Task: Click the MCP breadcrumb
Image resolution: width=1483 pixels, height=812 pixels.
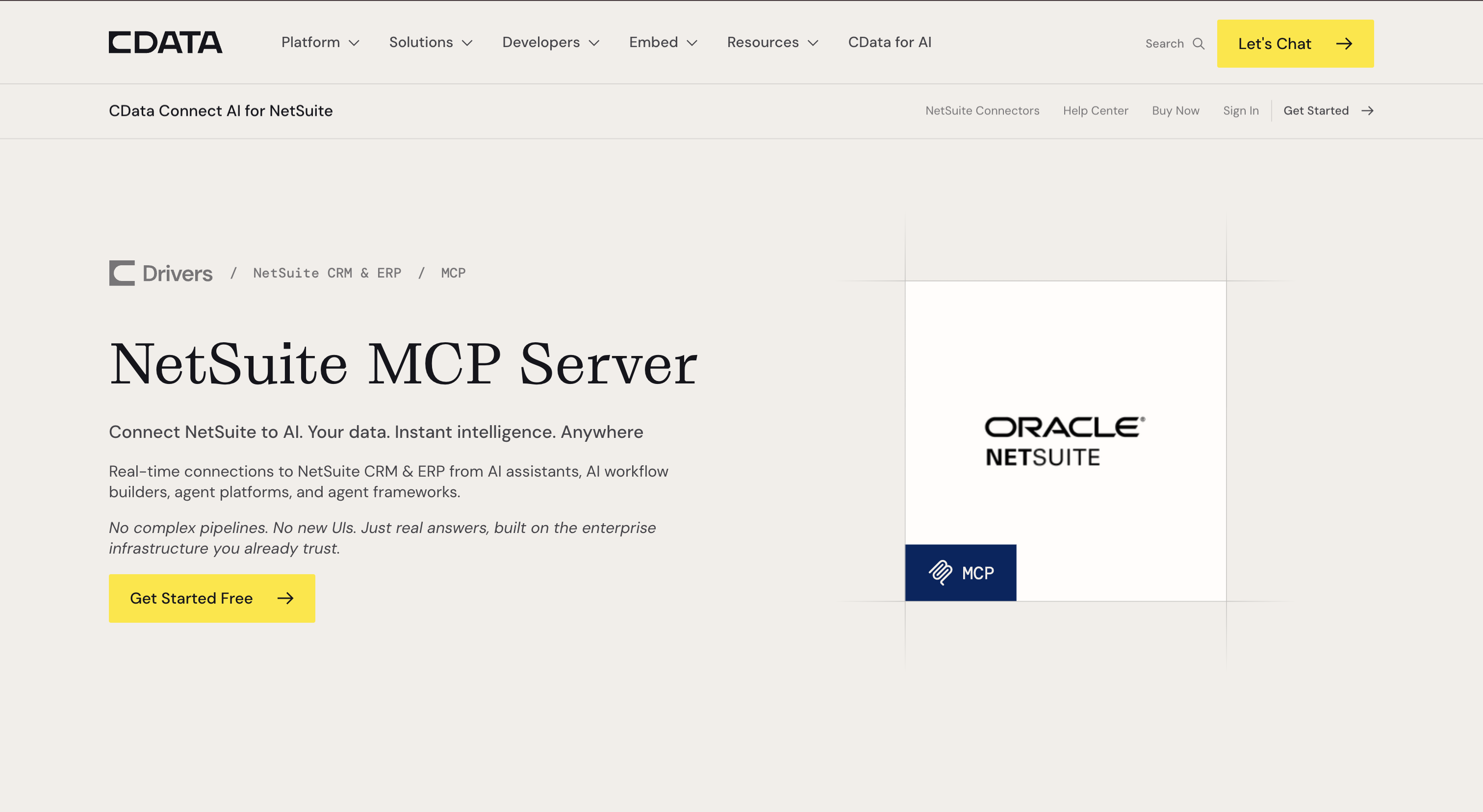Action: coord(453,273)
